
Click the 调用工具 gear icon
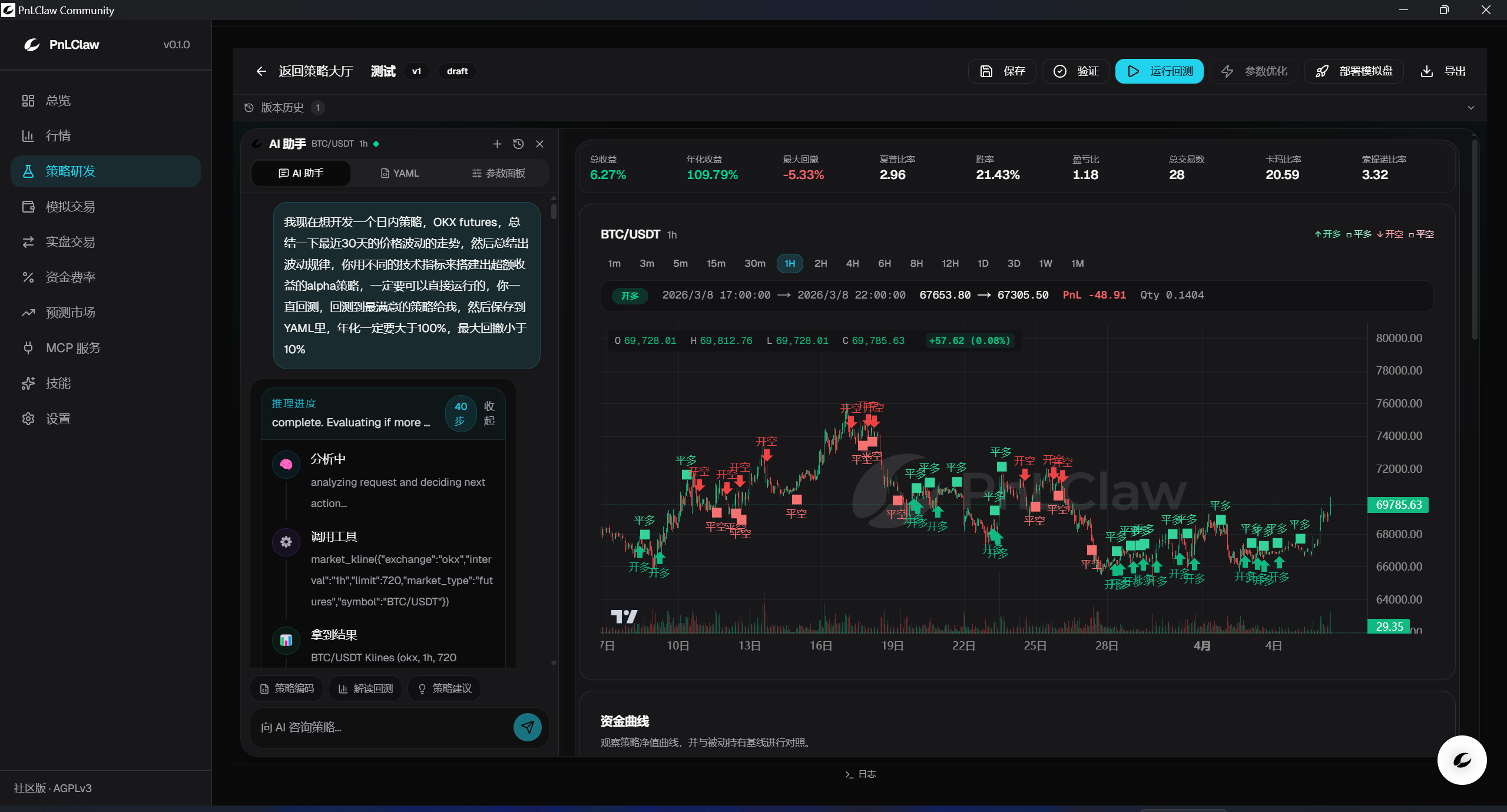tap(286, 542)
